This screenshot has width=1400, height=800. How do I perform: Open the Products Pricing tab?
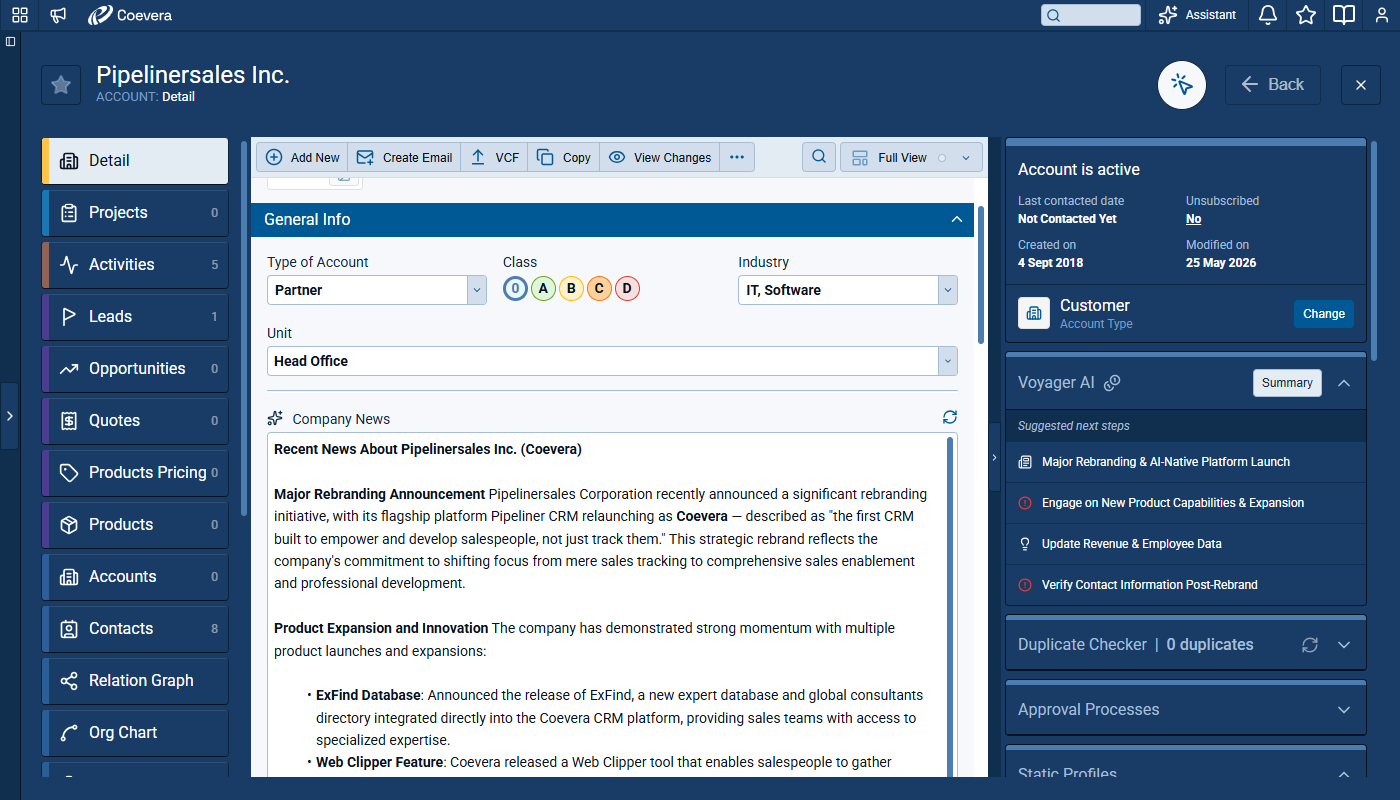(135, 473)
